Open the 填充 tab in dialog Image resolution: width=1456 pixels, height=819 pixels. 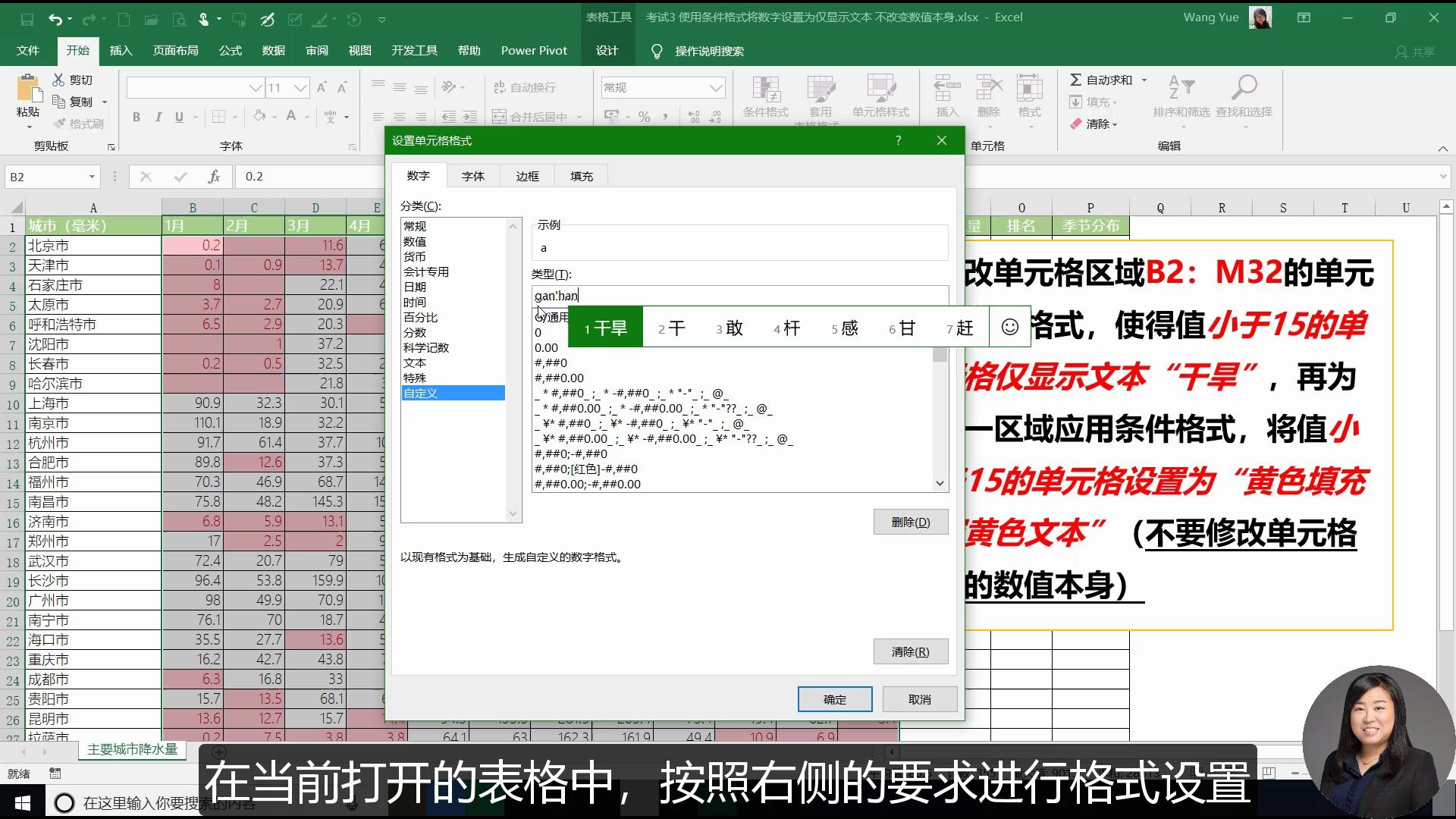pyautogui.click(x=582, y=176)
